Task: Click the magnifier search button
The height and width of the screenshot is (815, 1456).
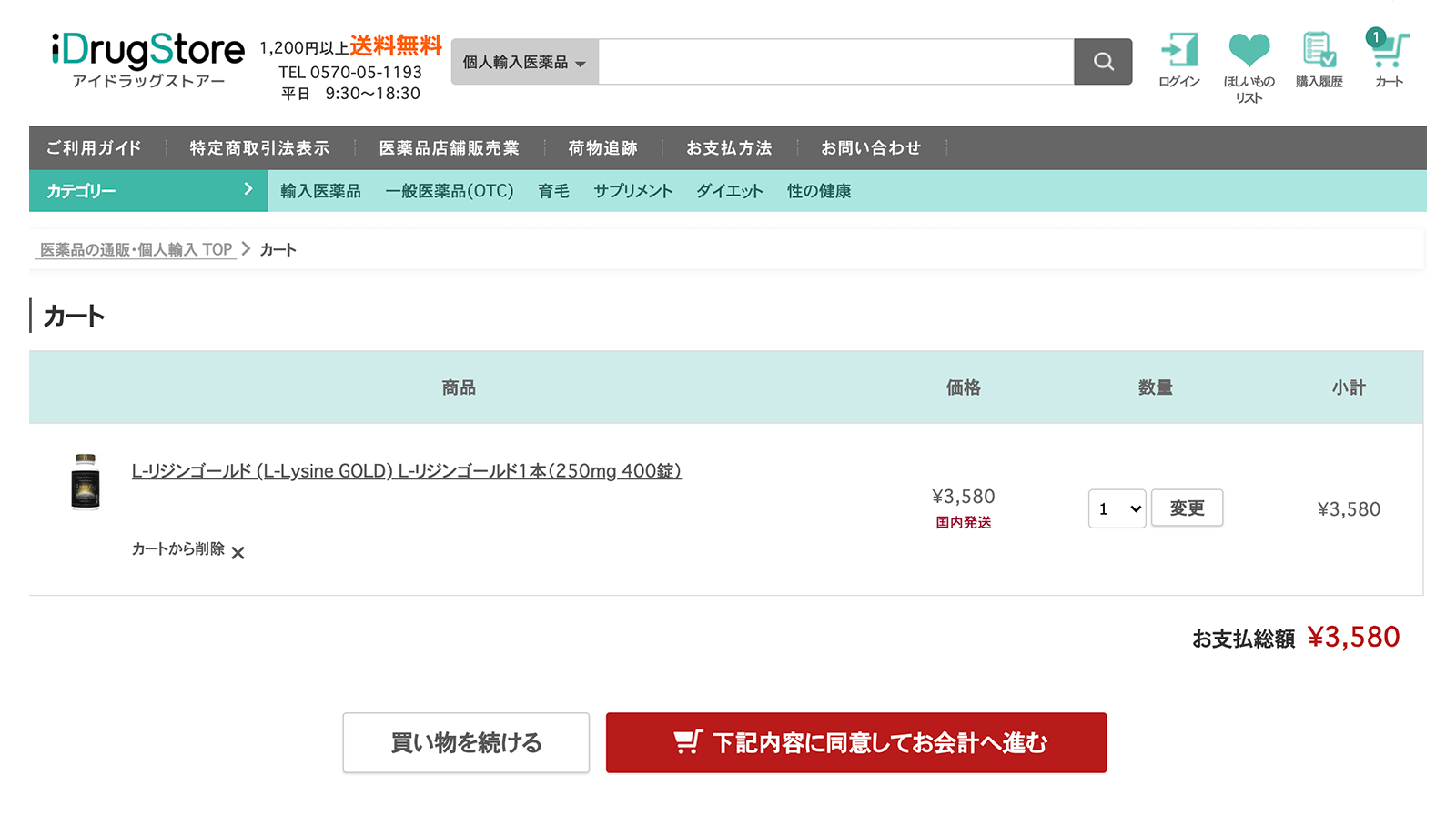Action: 1103,62
